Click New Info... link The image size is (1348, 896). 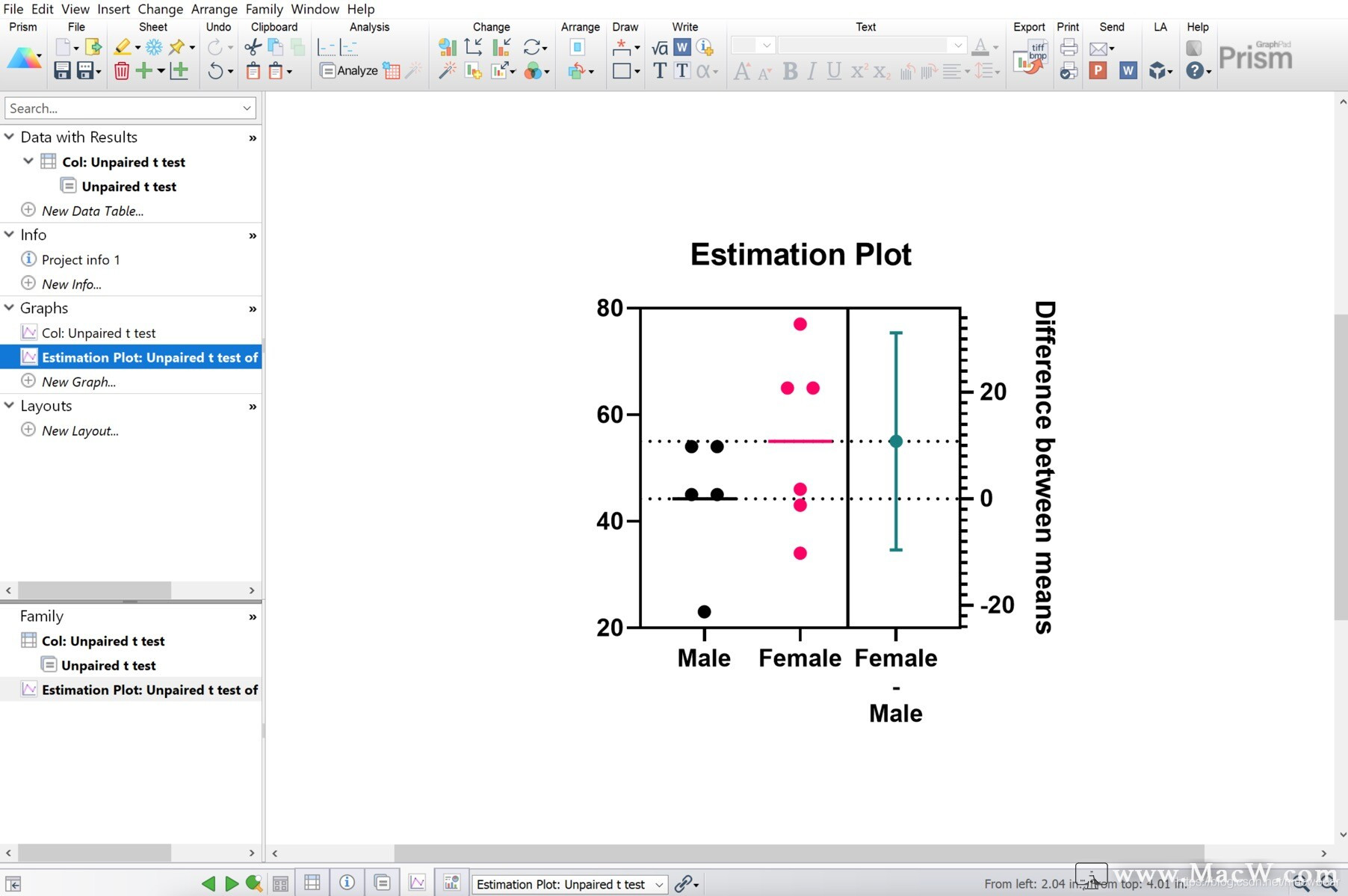pyautogui.click(x=72, y=284)
